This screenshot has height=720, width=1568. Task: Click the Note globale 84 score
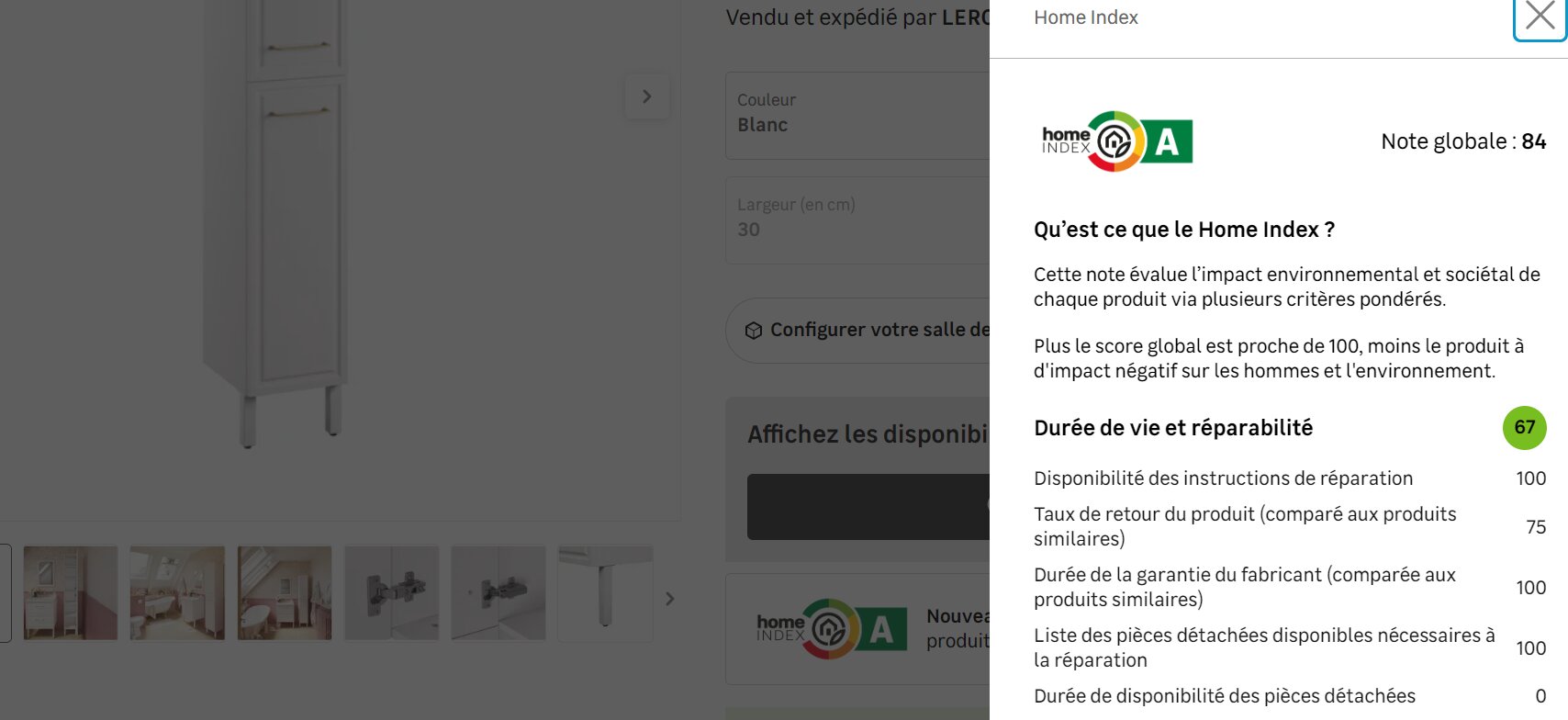pyautogui.click(x=1463, y=141)
